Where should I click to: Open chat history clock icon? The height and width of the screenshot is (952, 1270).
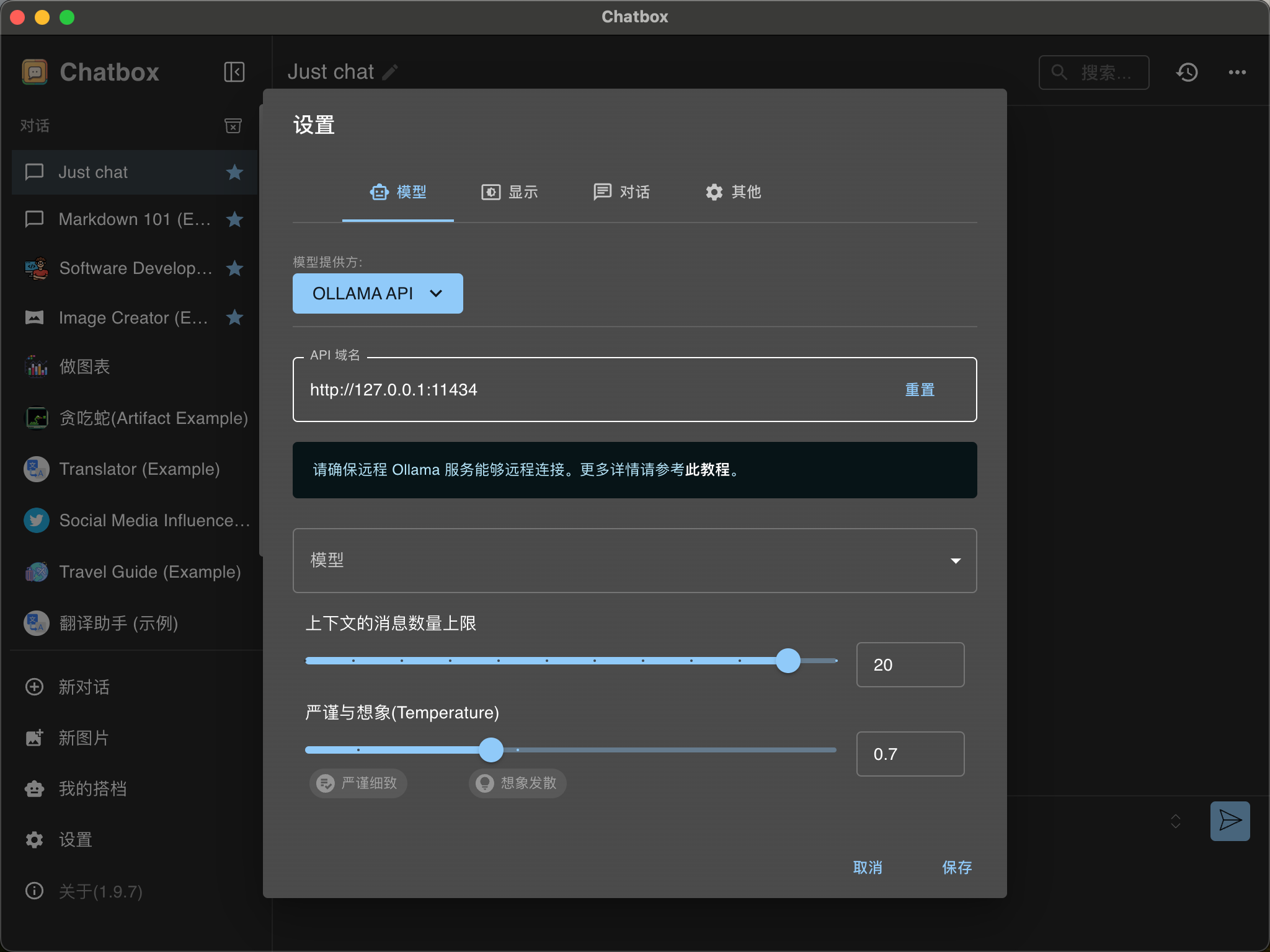click(1187, 73)
